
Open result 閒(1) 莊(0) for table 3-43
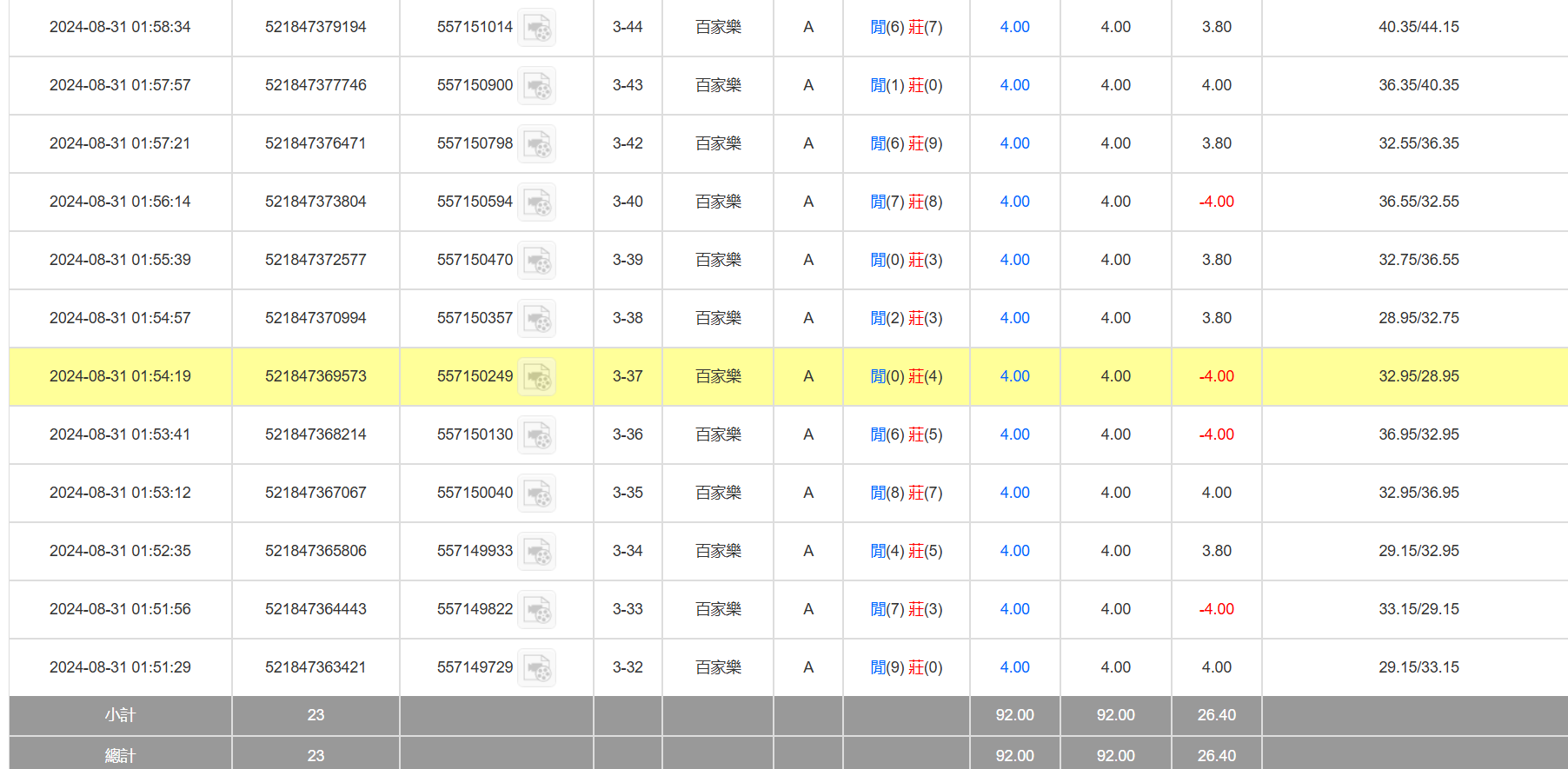pos(906,85)
